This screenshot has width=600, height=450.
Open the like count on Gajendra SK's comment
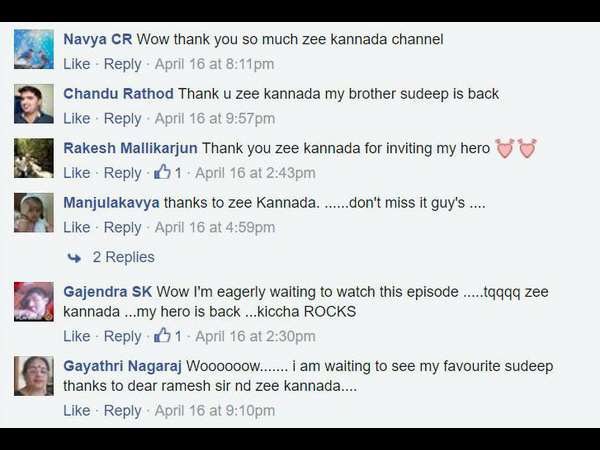pyautogui.click(x=168, y=336)
